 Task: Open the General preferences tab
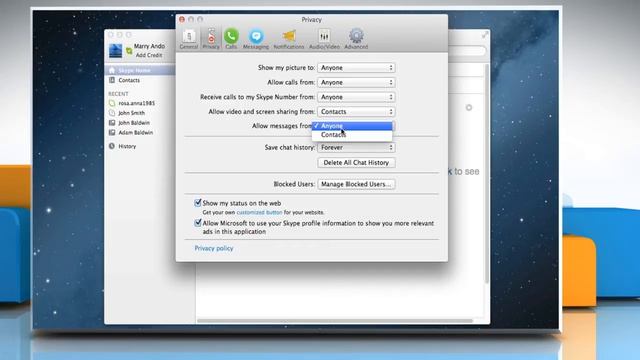click(x=189, y=39)
